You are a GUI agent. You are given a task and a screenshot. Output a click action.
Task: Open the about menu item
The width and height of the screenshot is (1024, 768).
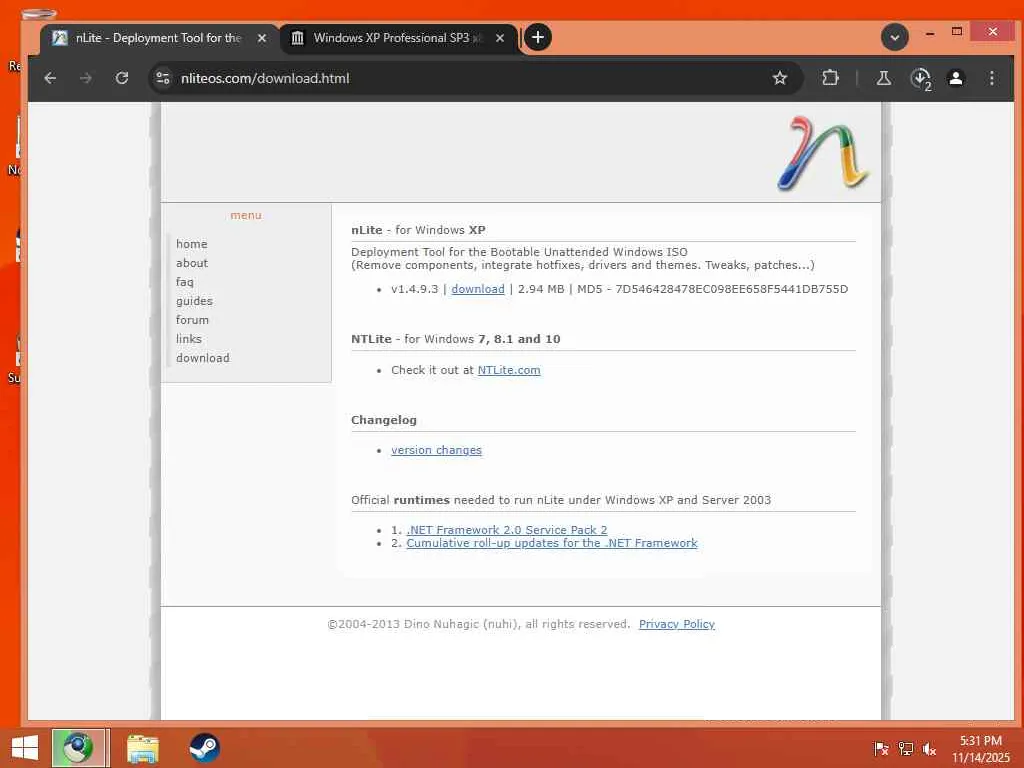(x=191, y=263)
